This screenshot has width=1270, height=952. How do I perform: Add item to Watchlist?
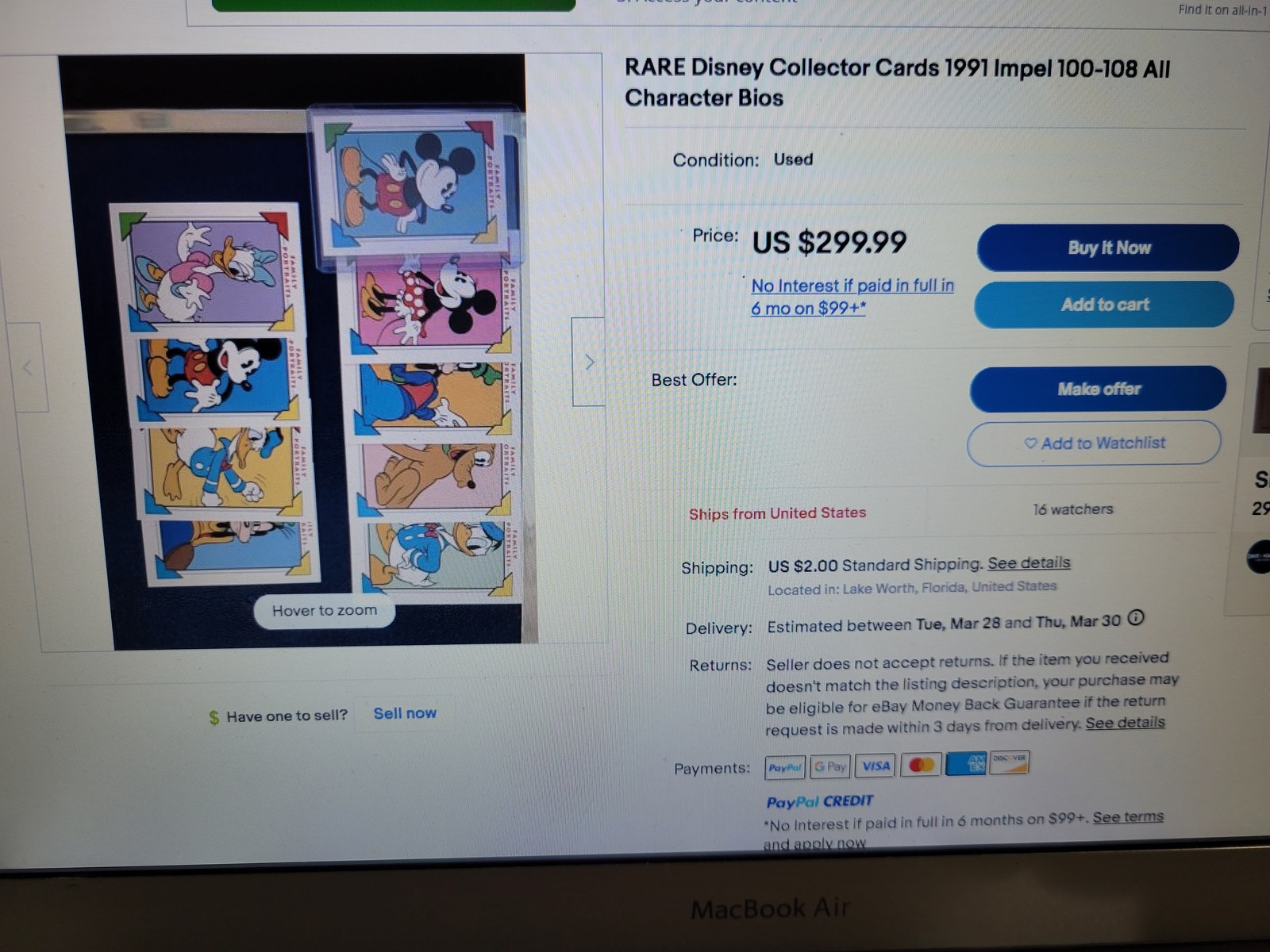[x=1095, y=443]
